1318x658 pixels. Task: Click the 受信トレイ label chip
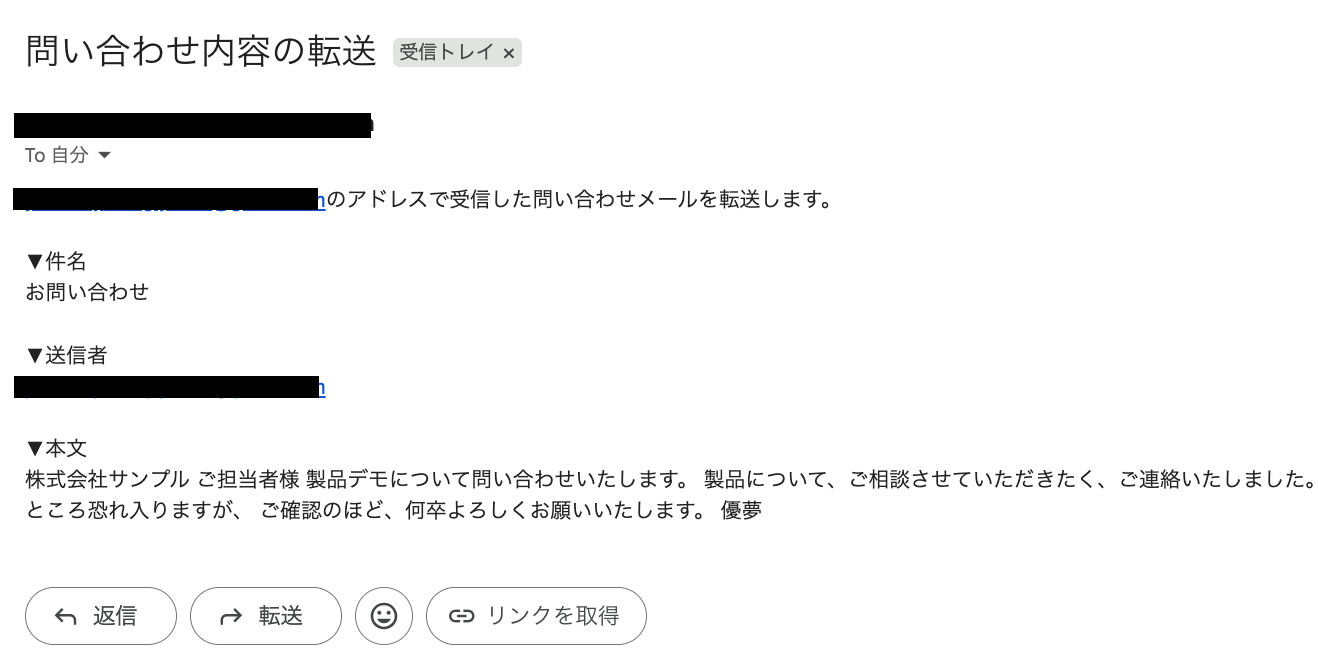(447, 53)
